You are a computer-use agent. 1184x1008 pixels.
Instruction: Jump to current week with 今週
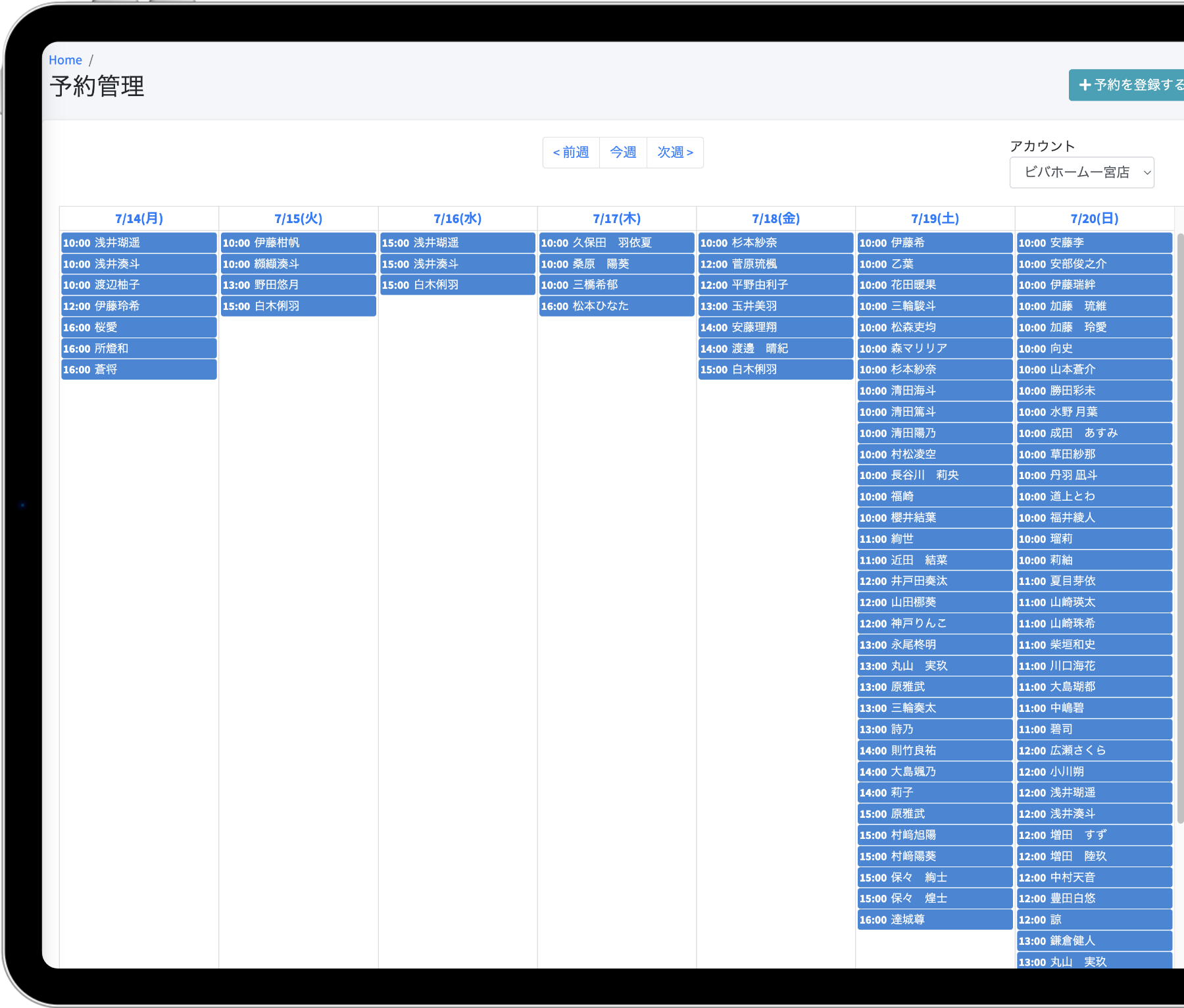623,153
